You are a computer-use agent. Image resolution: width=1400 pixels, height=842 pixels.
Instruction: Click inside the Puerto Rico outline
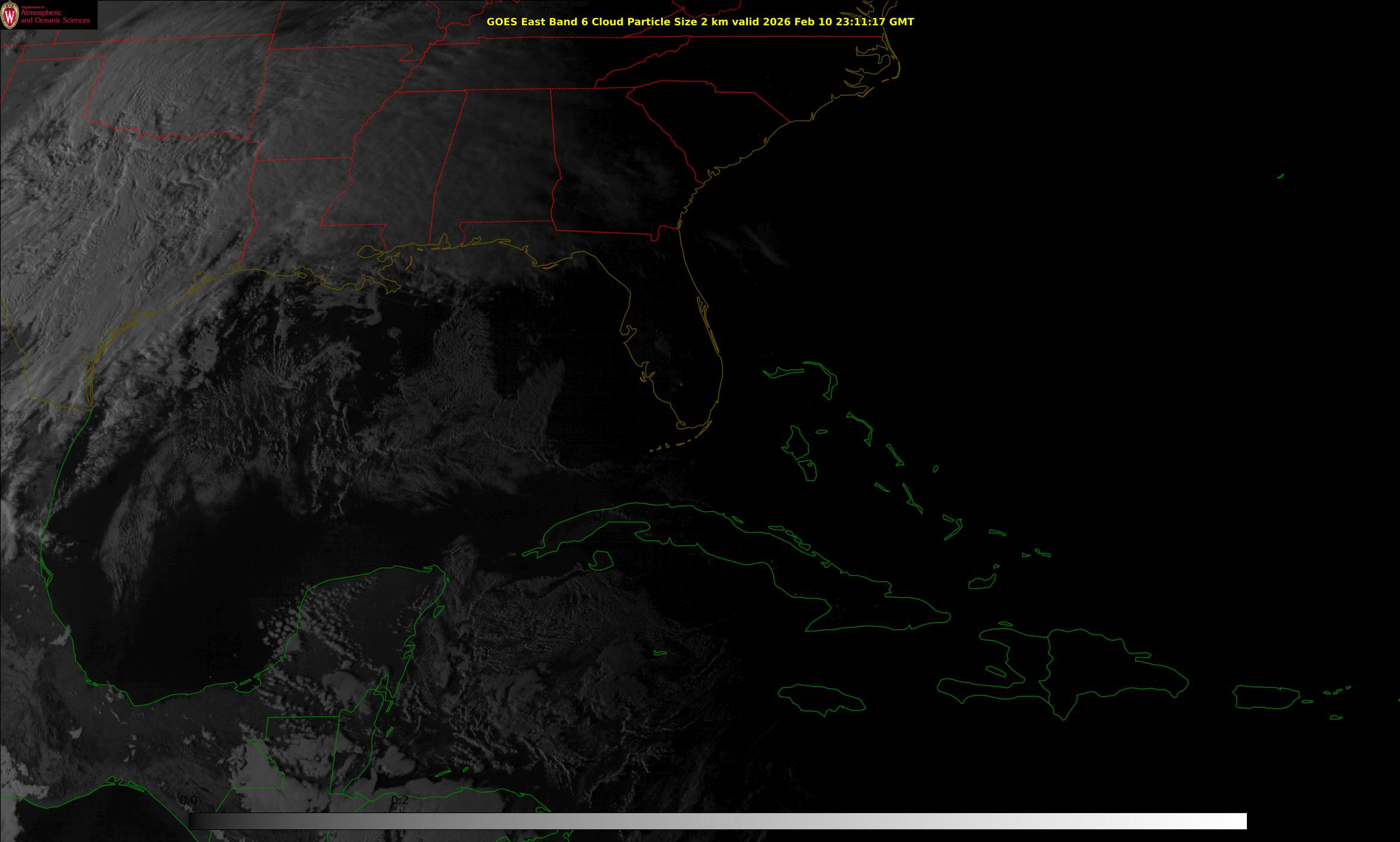pyautogui.click(x=1266, y=697)
